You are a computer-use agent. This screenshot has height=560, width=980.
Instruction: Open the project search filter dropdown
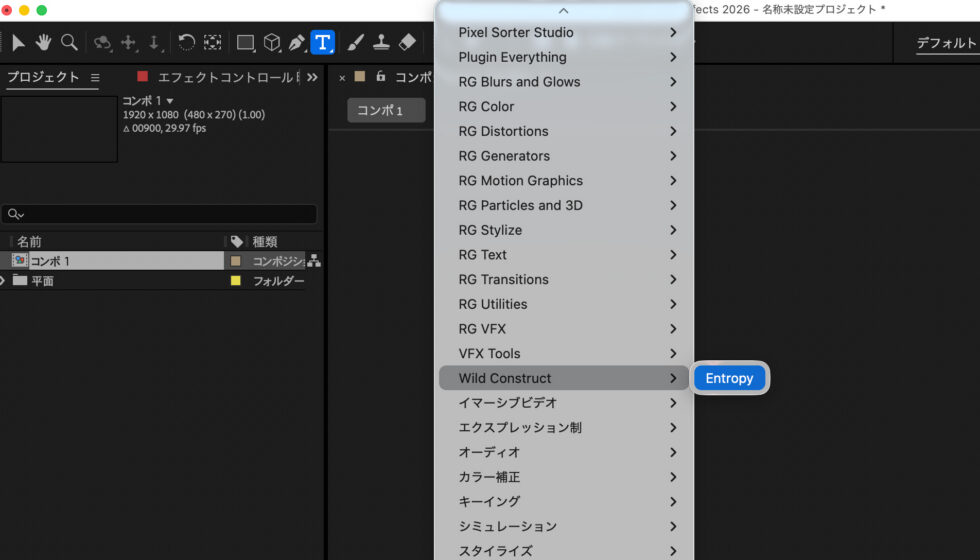(16, 214)
